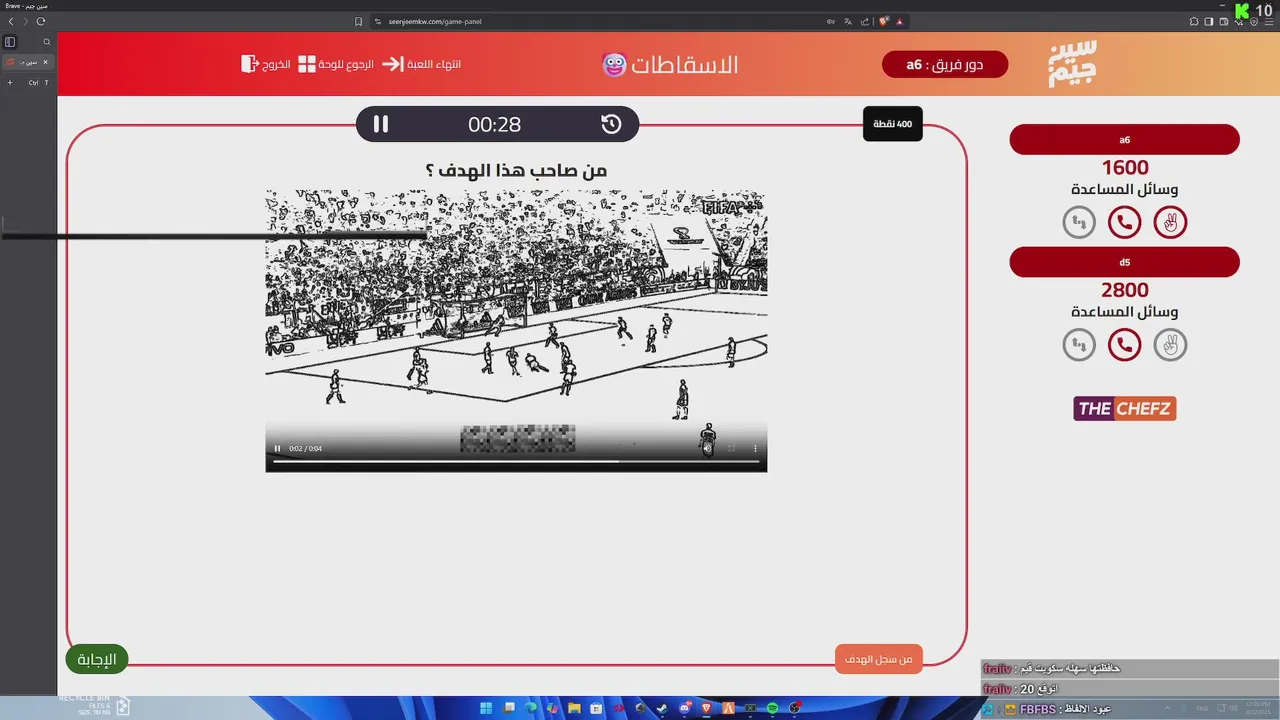Click the 1600 score of team a6
The width and height of the screenshot is (1280, 720).
[x=1125, y=168]
